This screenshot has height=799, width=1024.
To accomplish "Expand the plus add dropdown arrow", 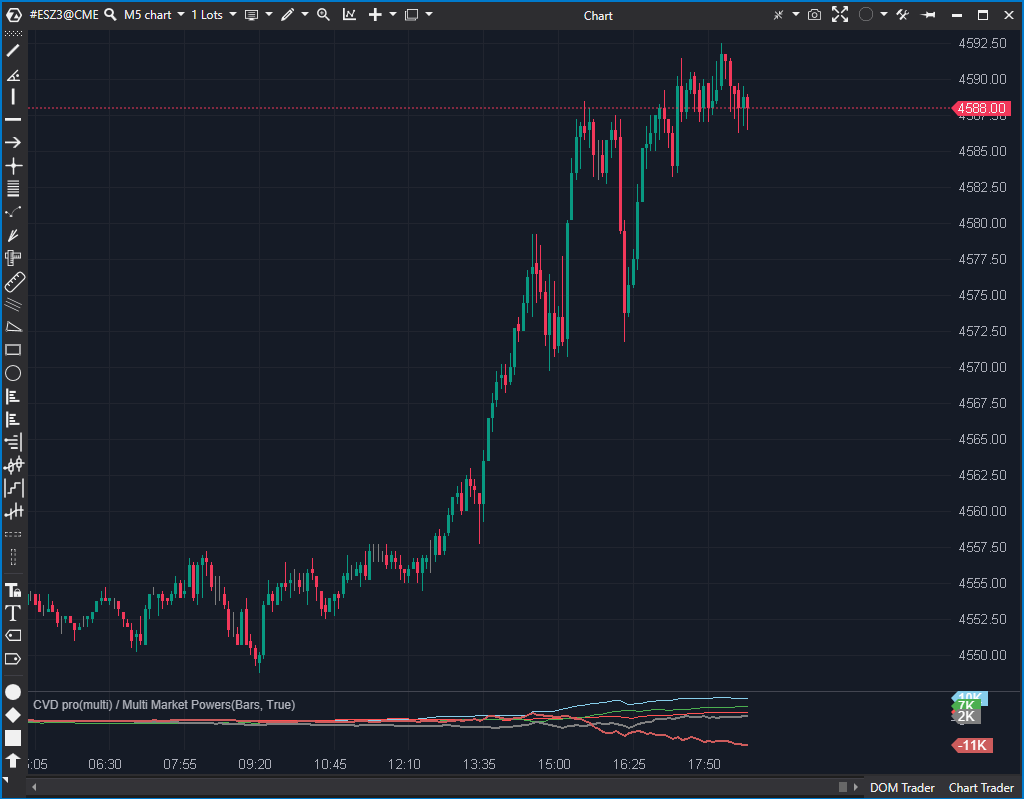I will click(392, 14).
